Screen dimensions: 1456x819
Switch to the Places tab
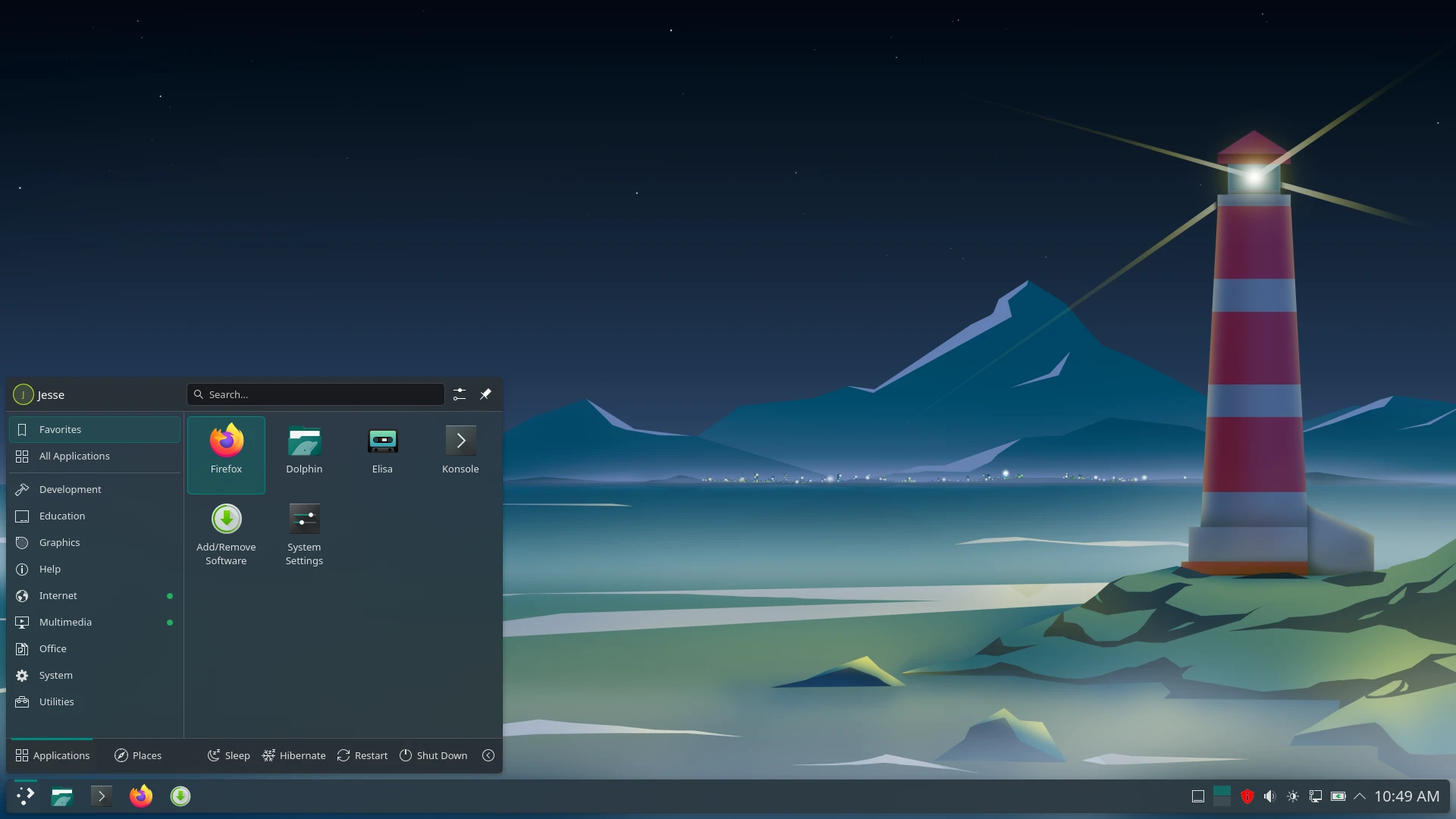pos(138,755)
